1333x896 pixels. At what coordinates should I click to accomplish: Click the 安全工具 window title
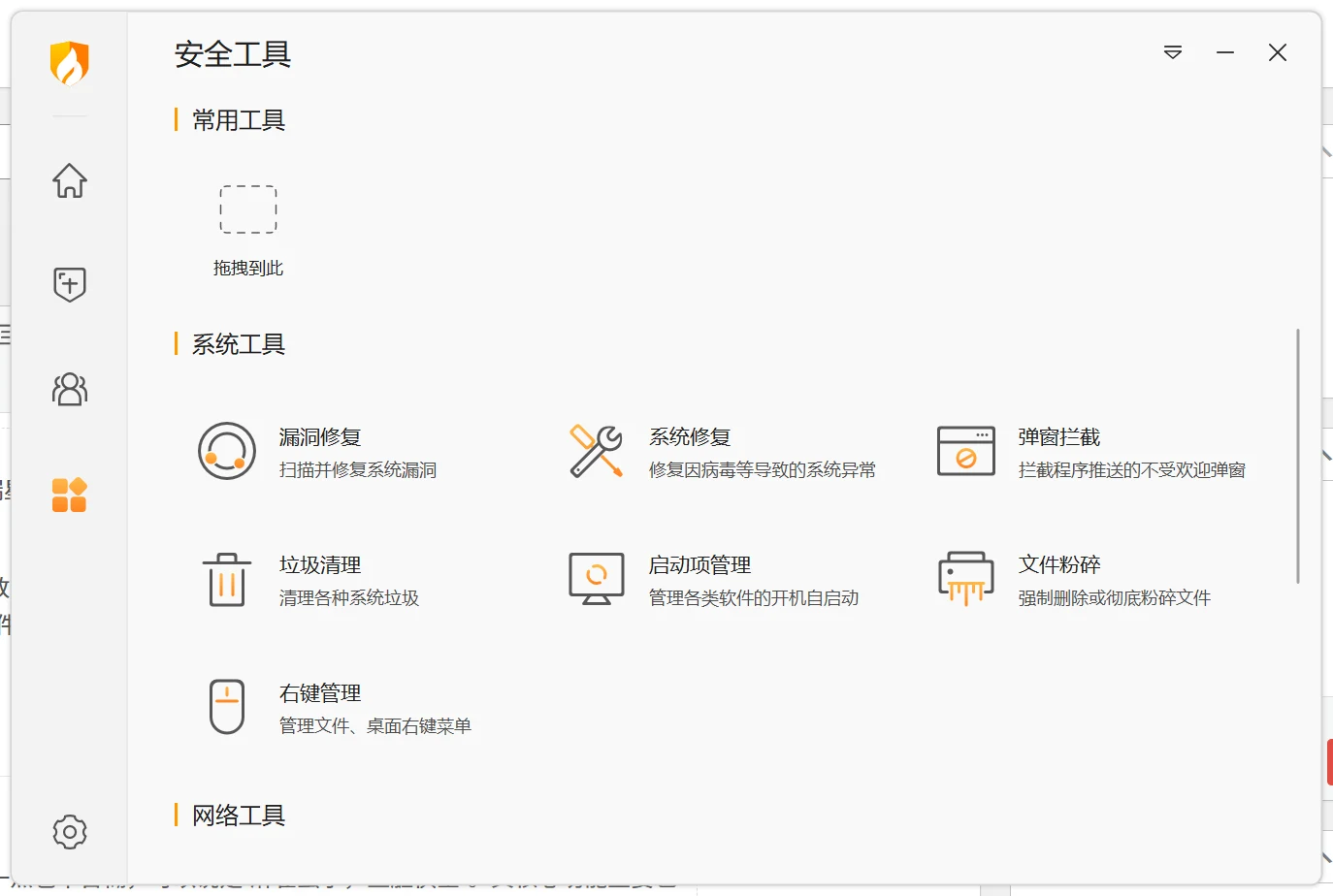click(x=233, y=54)
